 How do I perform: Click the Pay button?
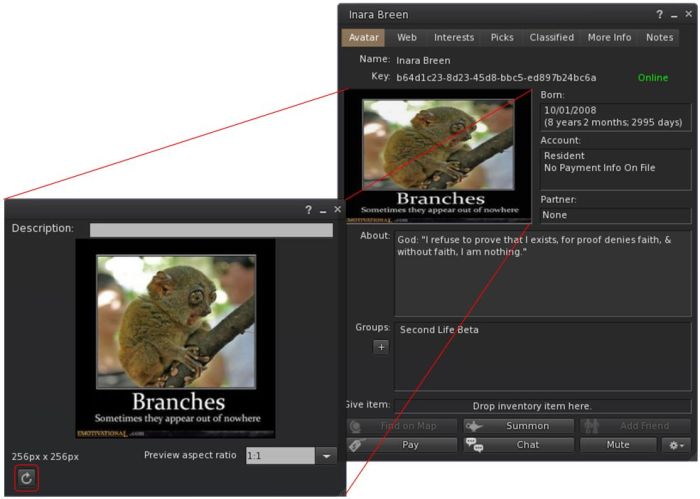(x=402, y=445)
